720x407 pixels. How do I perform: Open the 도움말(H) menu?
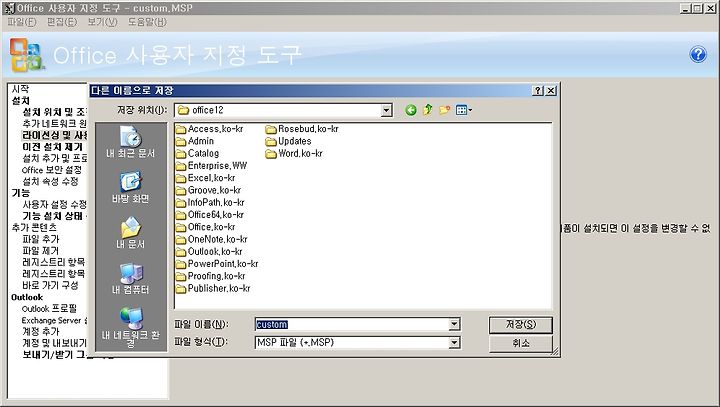(147, 22)
